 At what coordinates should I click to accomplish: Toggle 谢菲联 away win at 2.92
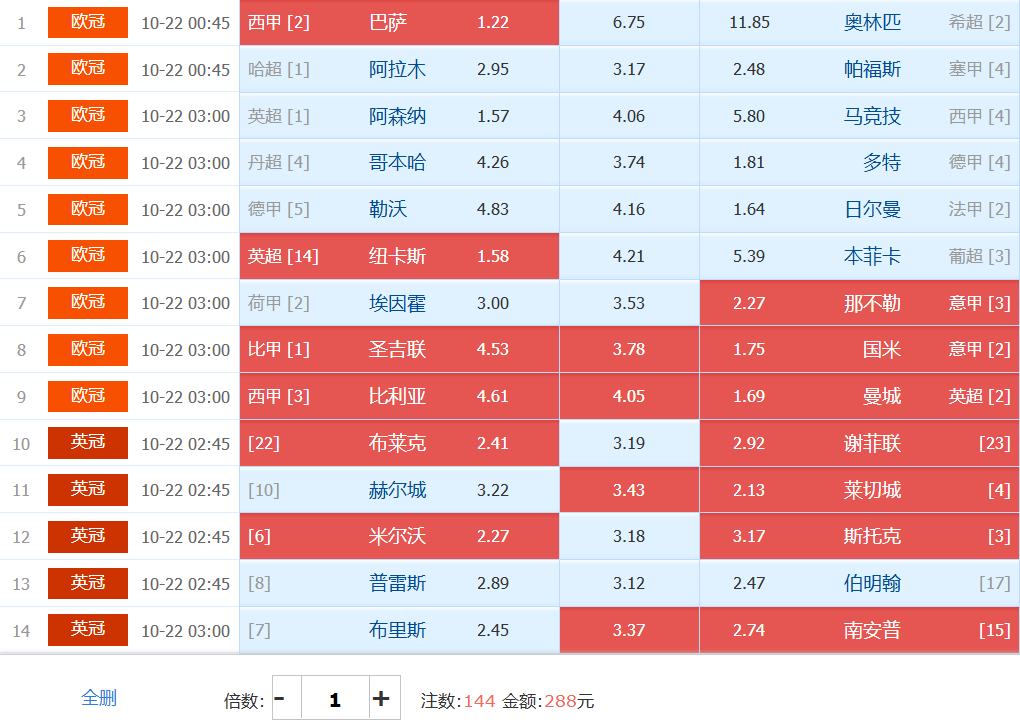tap(859, 443)
